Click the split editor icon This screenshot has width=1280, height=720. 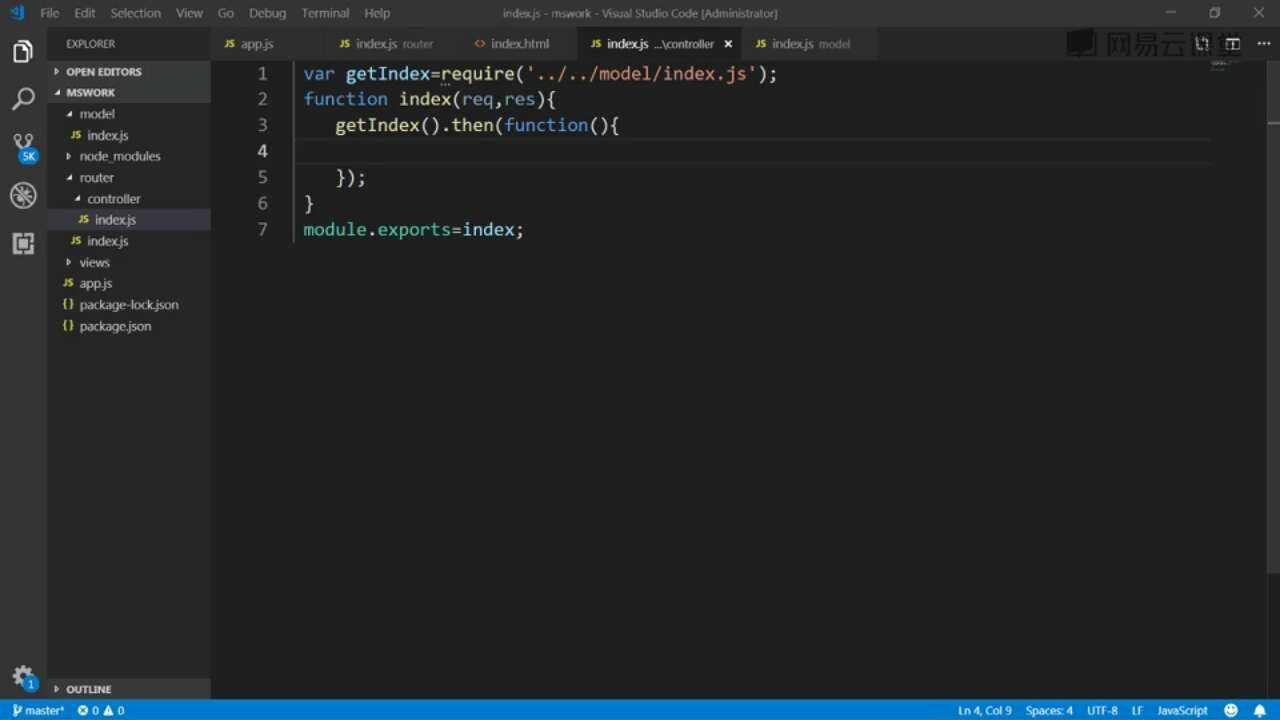(x=1233, y=44)
